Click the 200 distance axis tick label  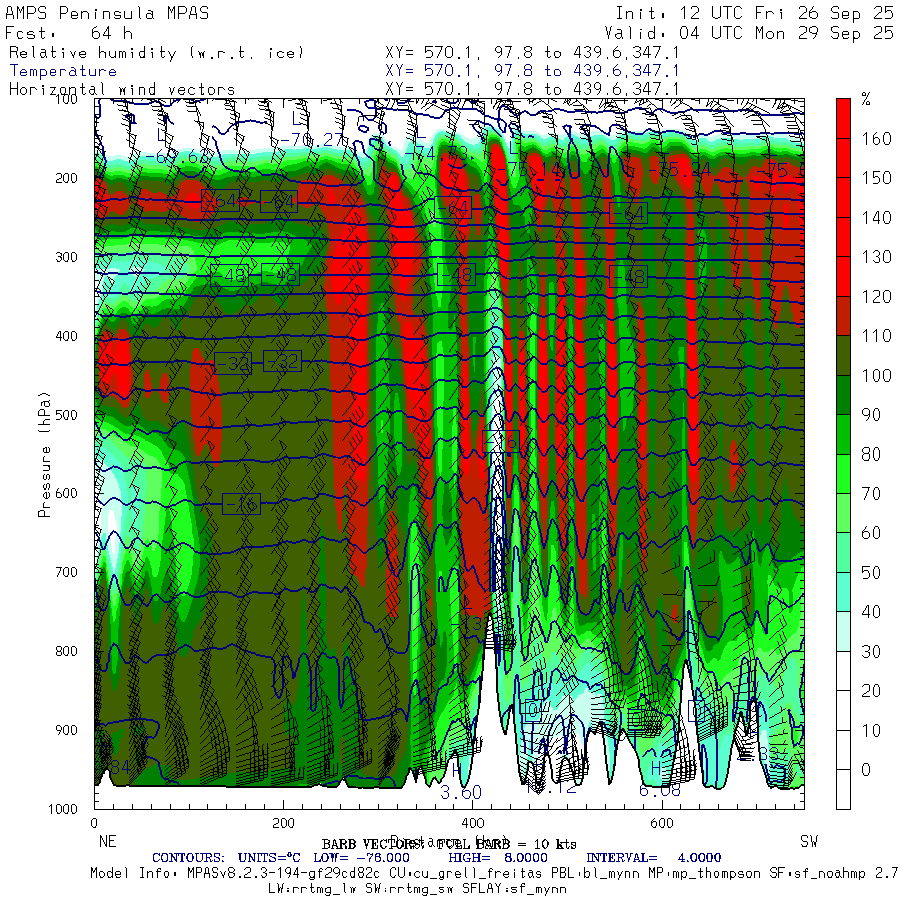click(283, 823)
